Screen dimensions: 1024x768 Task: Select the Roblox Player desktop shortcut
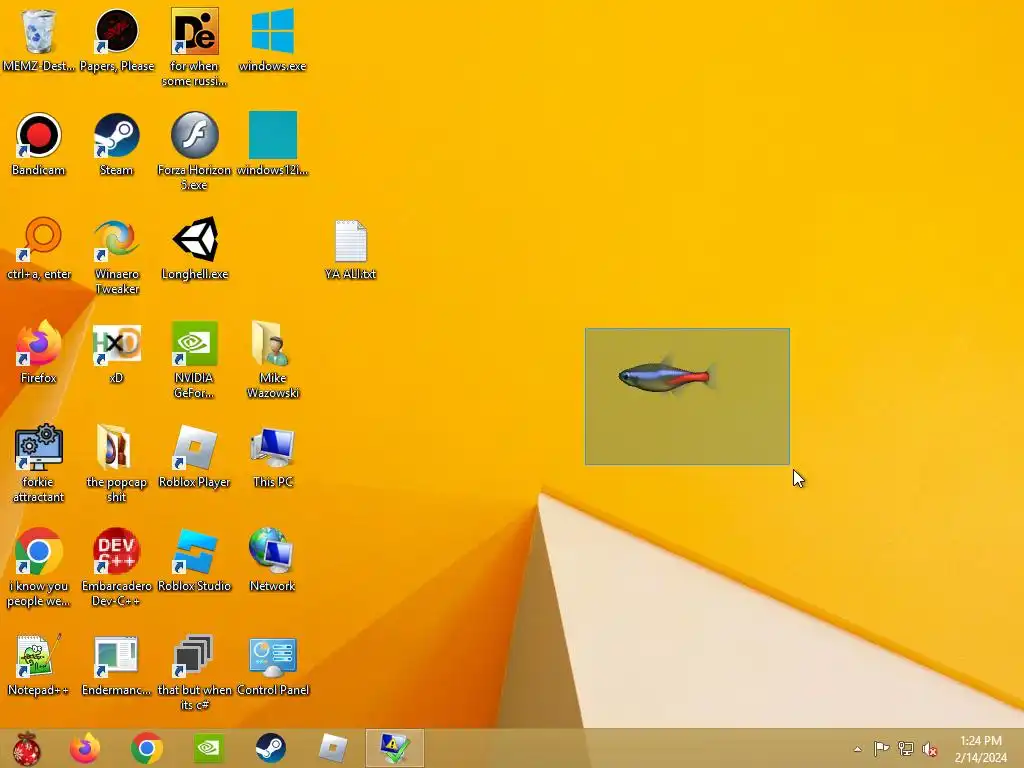click(194, 456)
